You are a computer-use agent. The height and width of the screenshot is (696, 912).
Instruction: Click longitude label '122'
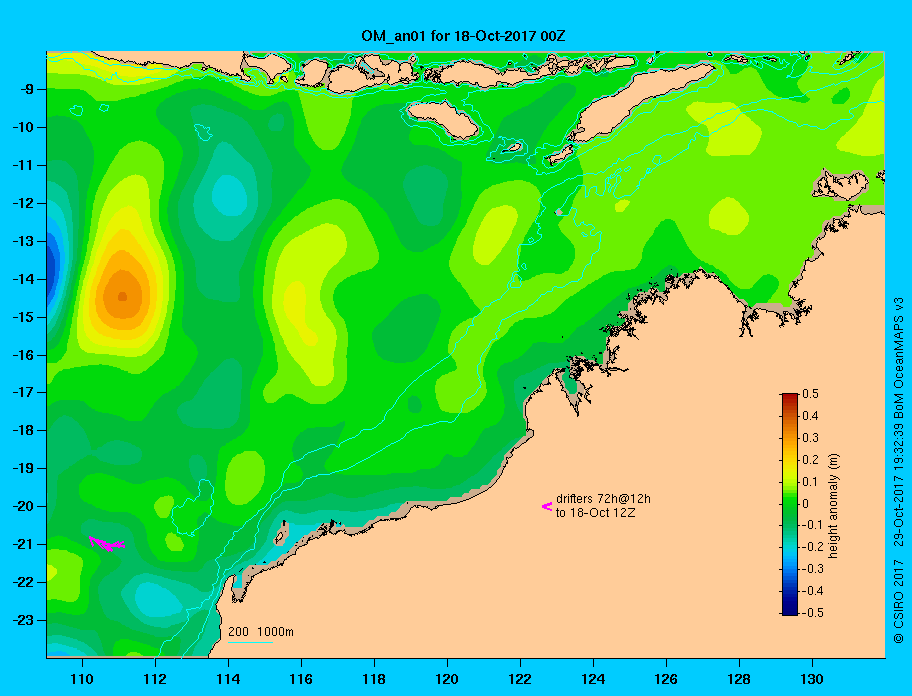[x=520, y=679]
